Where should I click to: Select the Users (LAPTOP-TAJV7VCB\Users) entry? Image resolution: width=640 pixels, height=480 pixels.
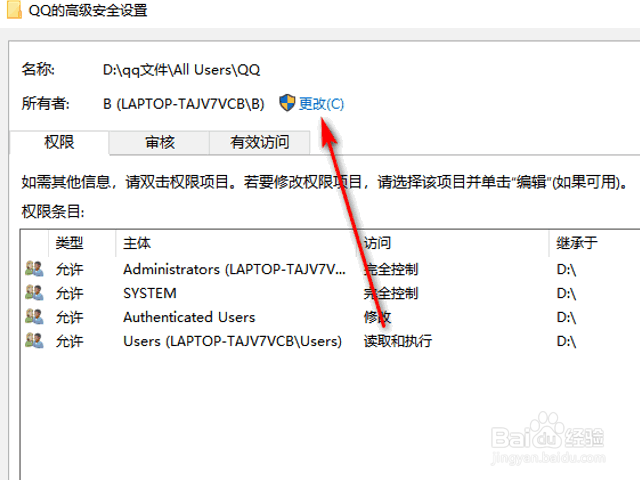pos(331,341)
